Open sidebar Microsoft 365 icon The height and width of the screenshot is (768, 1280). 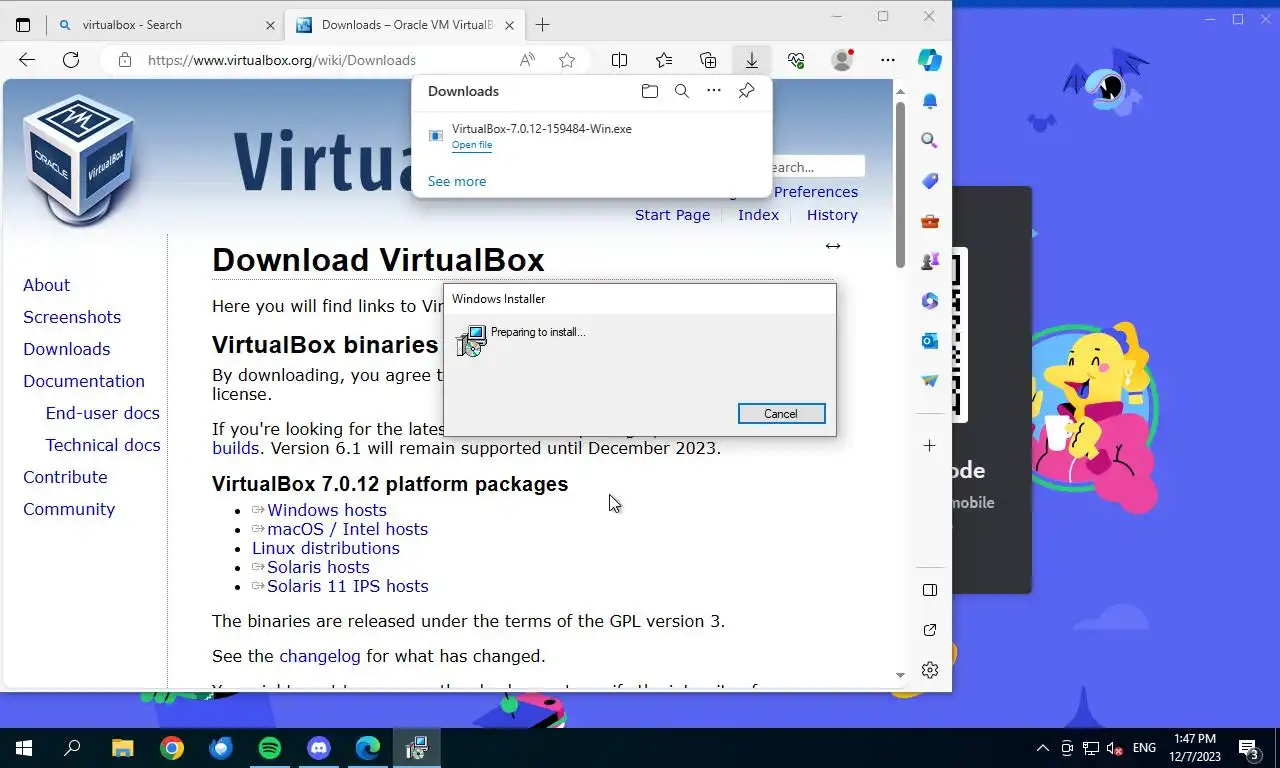930,301
